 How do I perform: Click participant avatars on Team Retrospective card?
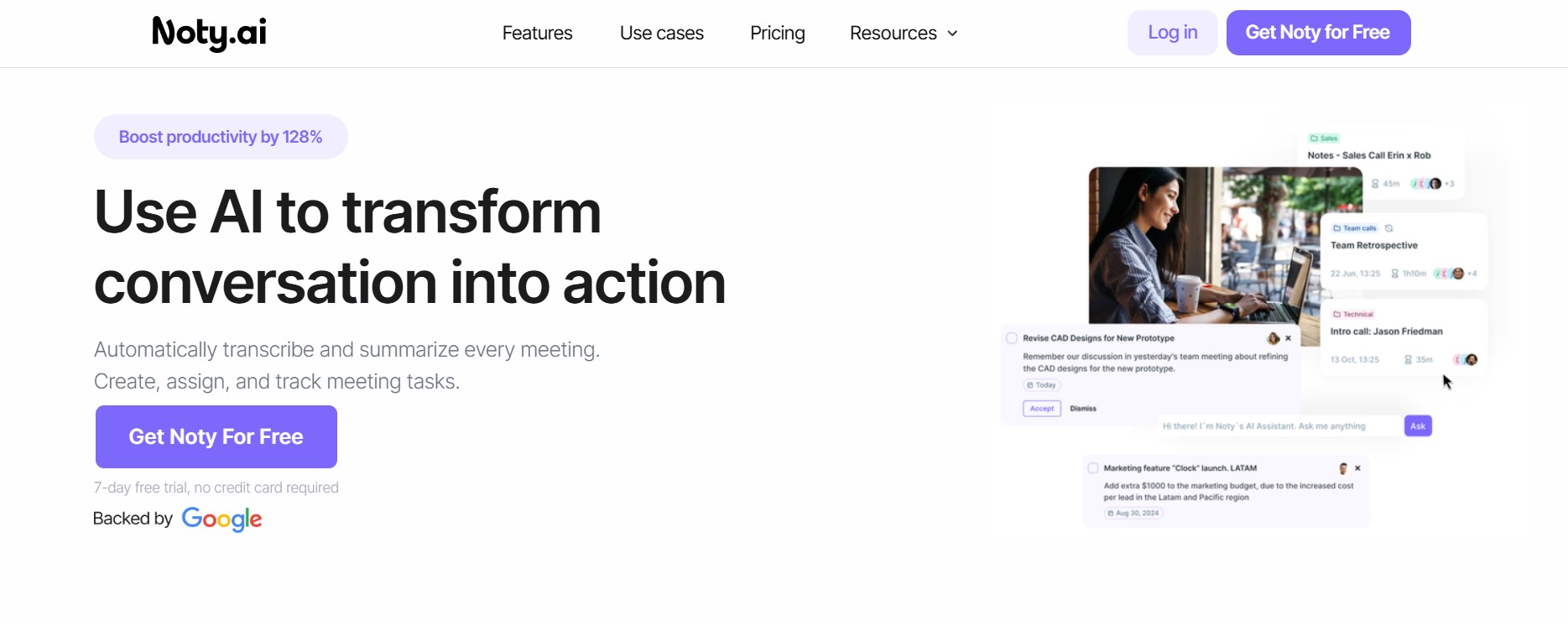click(x=1449, y=274)
